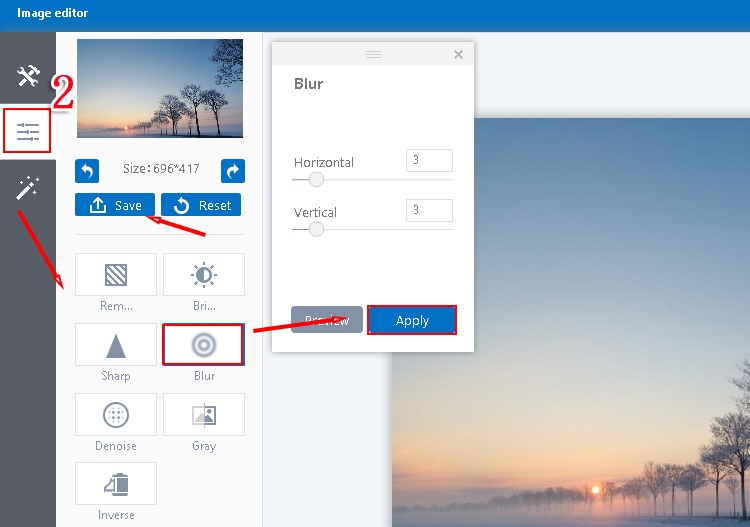Grab the Blur dialog drag handle
The image size is (750, 527).
coord(373,54)
